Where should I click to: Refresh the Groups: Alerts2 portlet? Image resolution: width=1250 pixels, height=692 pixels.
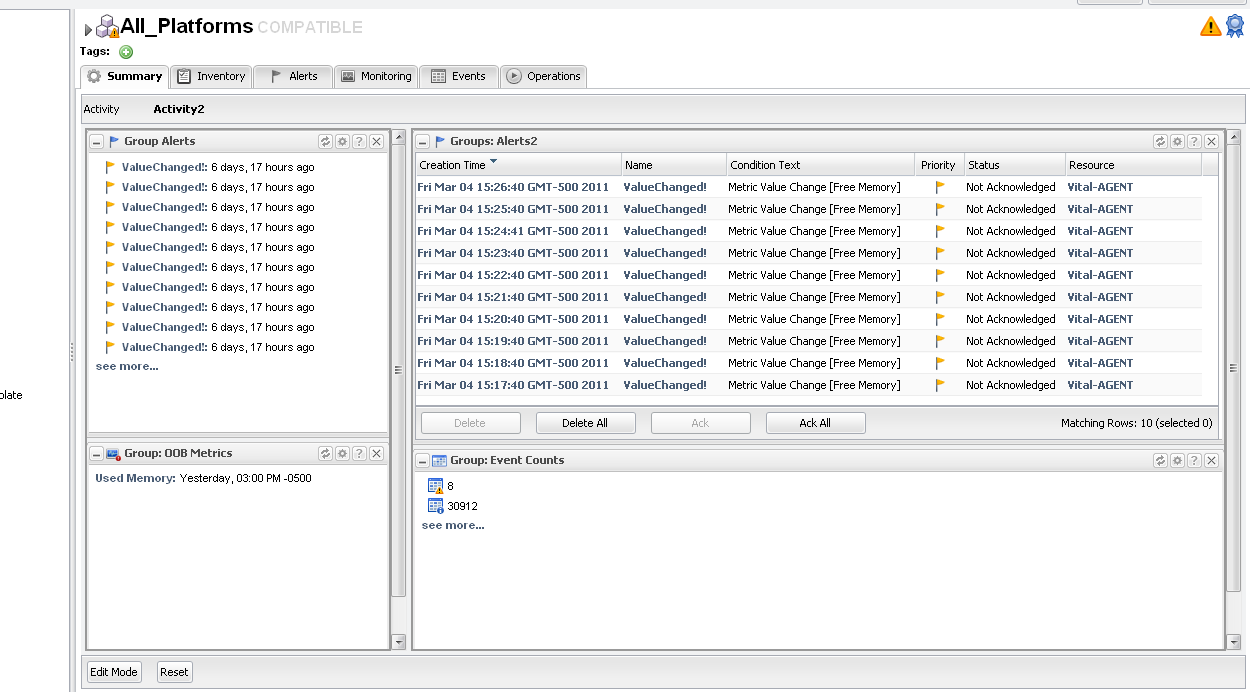pos(1160,142)
